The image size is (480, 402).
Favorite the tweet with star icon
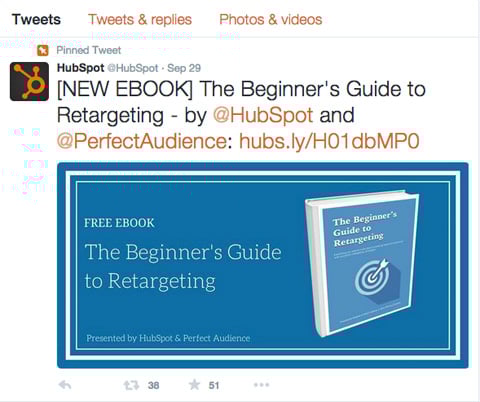click(x=194, y=385)
